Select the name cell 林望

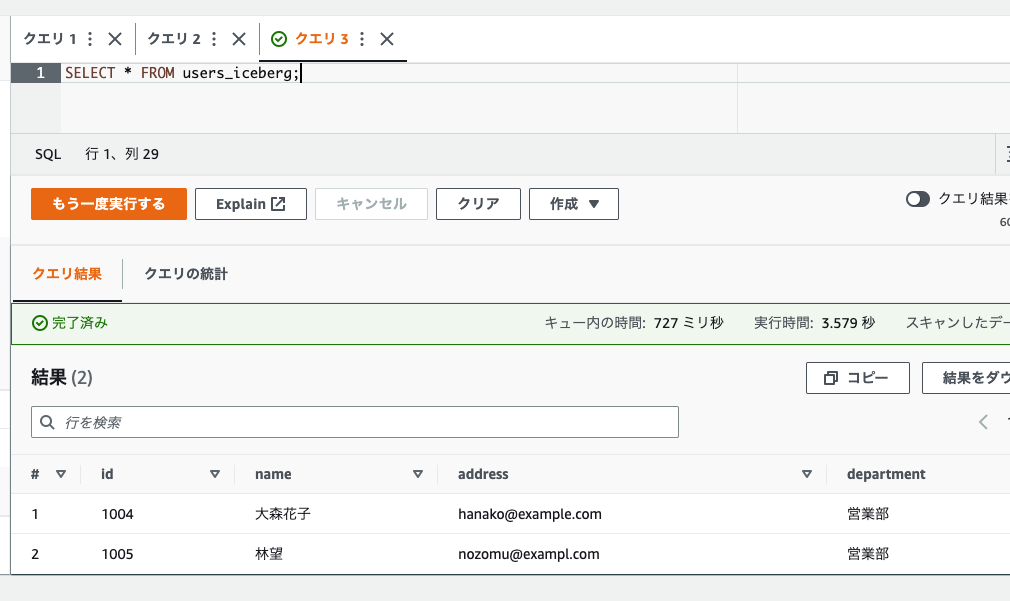coord(269,554)
